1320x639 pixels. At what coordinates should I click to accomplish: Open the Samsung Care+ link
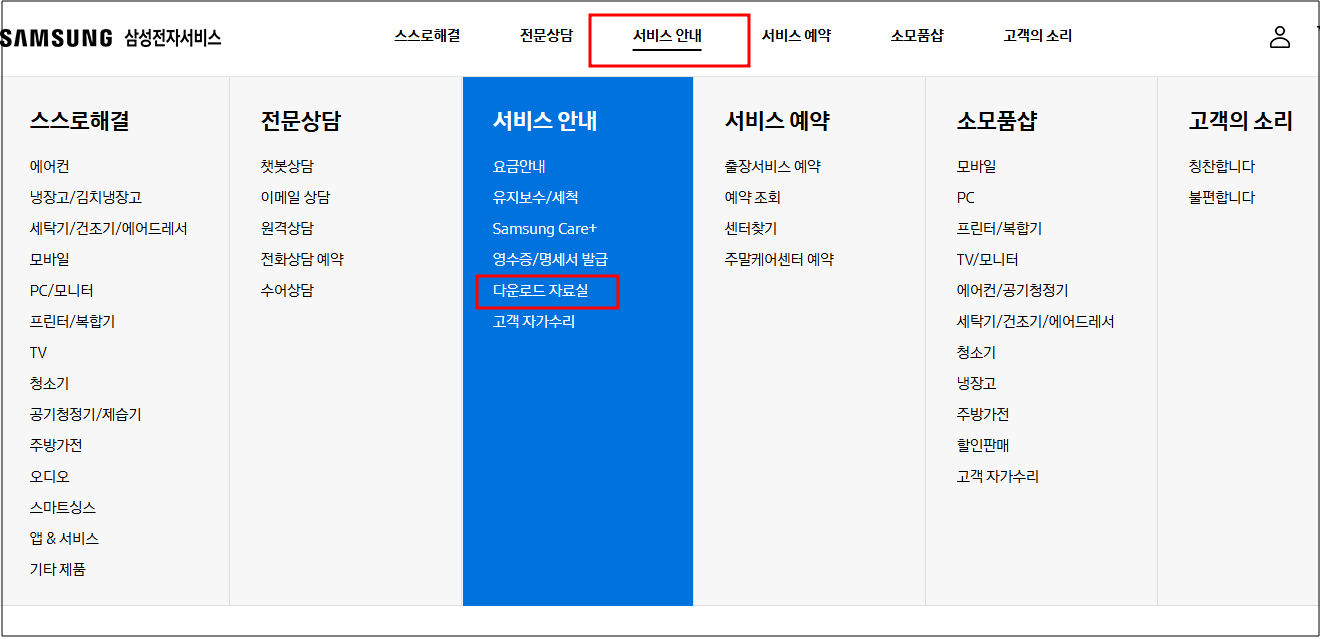(x=544, y=229)
